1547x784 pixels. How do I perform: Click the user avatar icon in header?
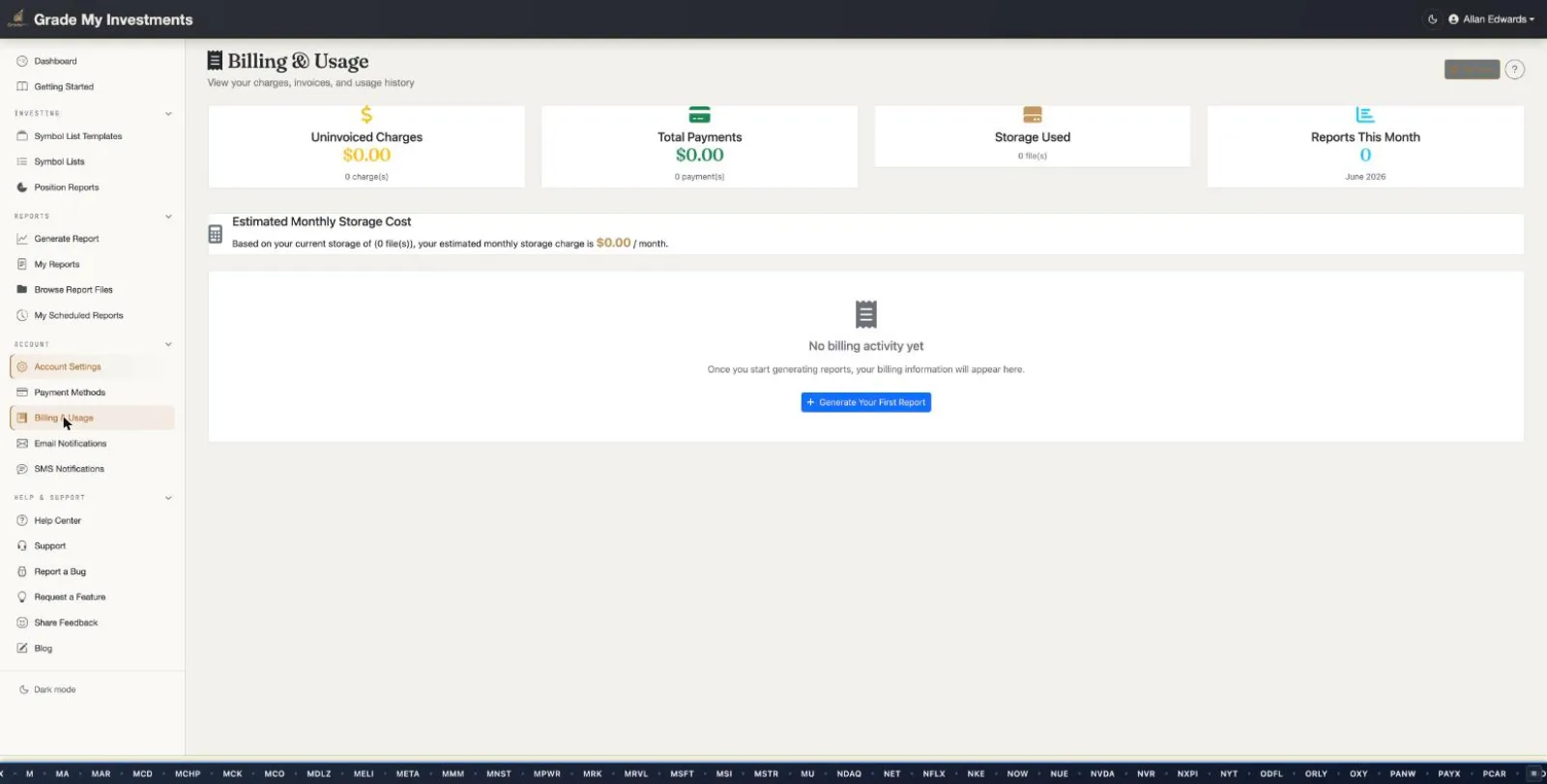click(1453, 19)
